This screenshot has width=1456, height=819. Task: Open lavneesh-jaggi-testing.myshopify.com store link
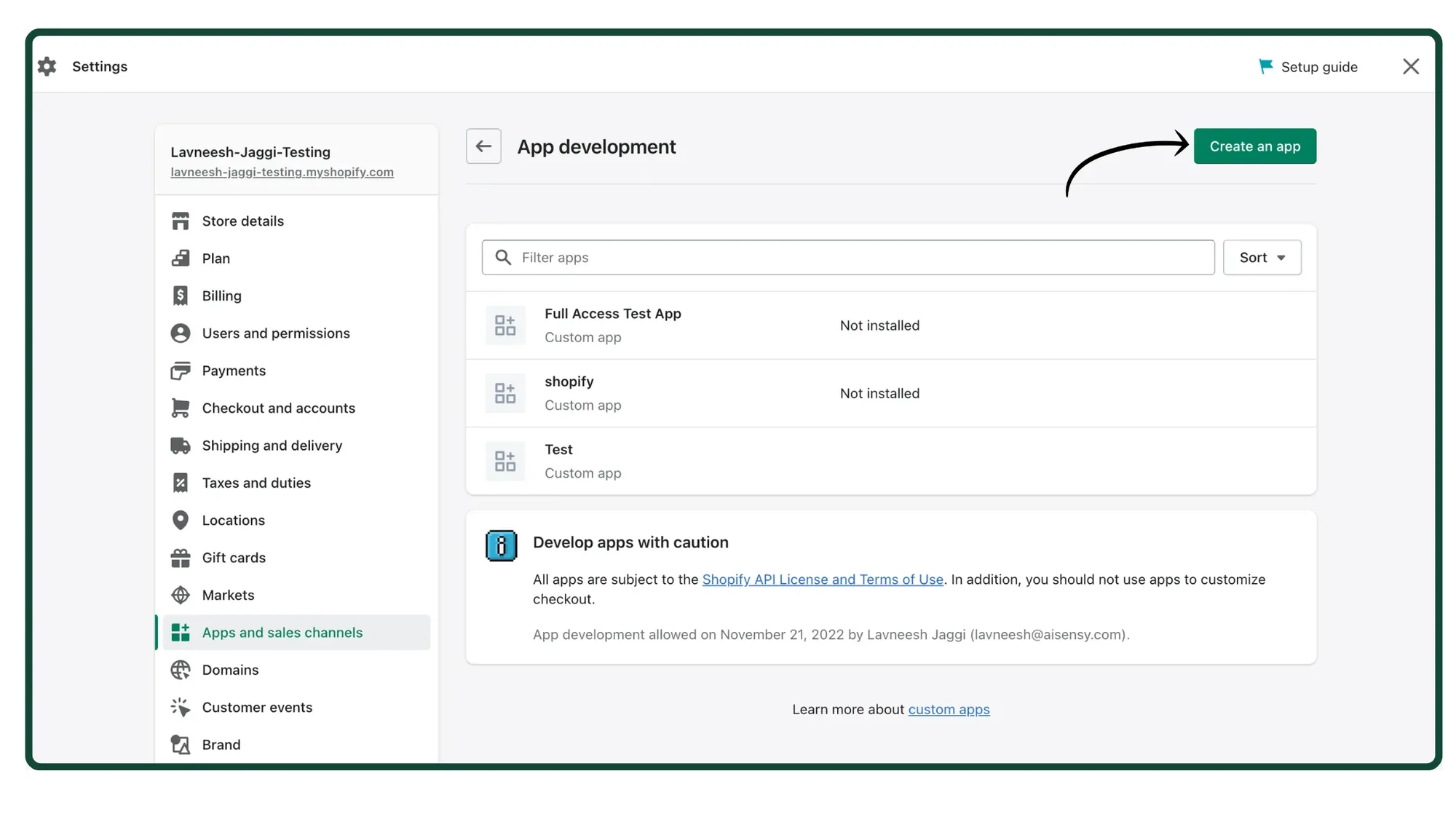point(282,172)
